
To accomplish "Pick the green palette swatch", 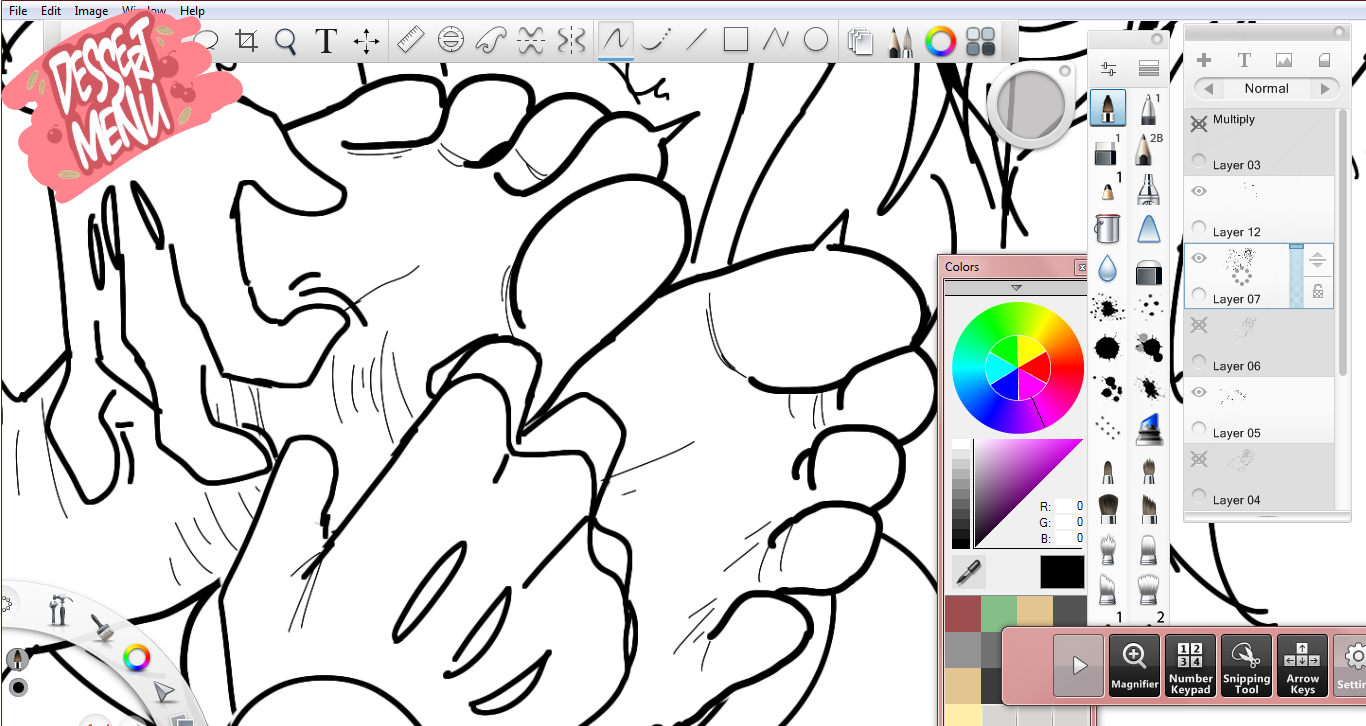I will [x=999, y=613].
